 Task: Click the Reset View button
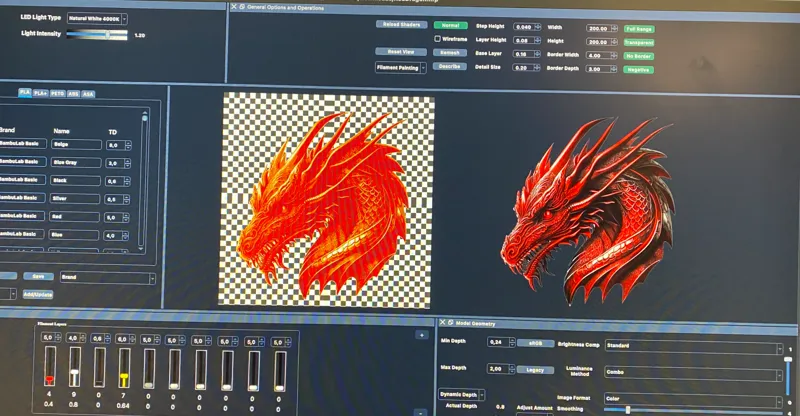(401, 52)
